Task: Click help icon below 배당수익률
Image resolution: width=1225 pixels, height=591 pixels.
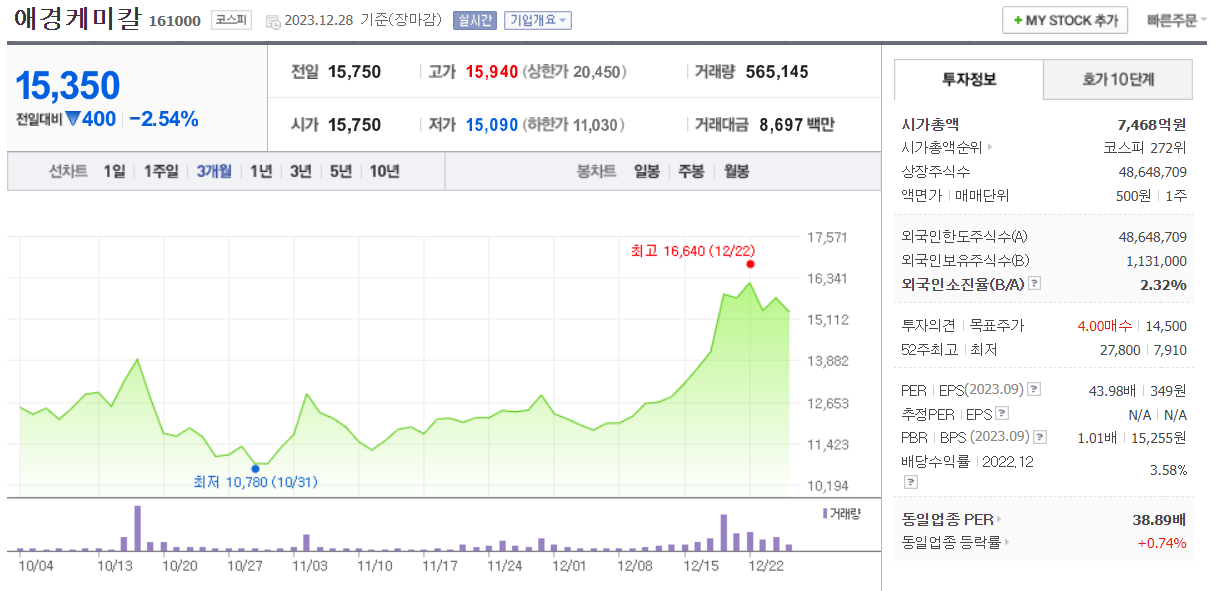Action: click(x=910, y=481)
